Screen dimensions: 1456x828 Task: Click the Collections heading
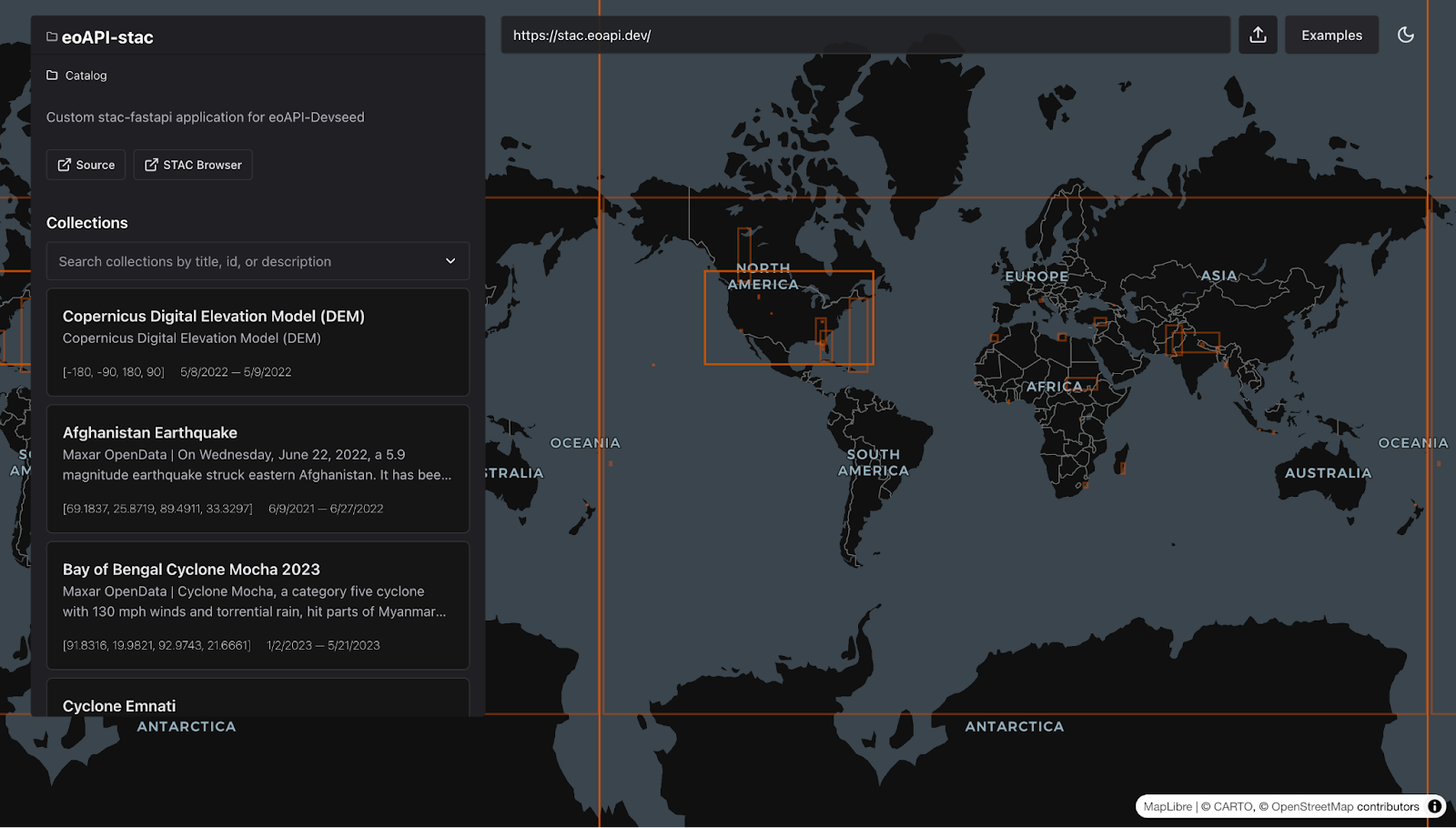(87, 223)
